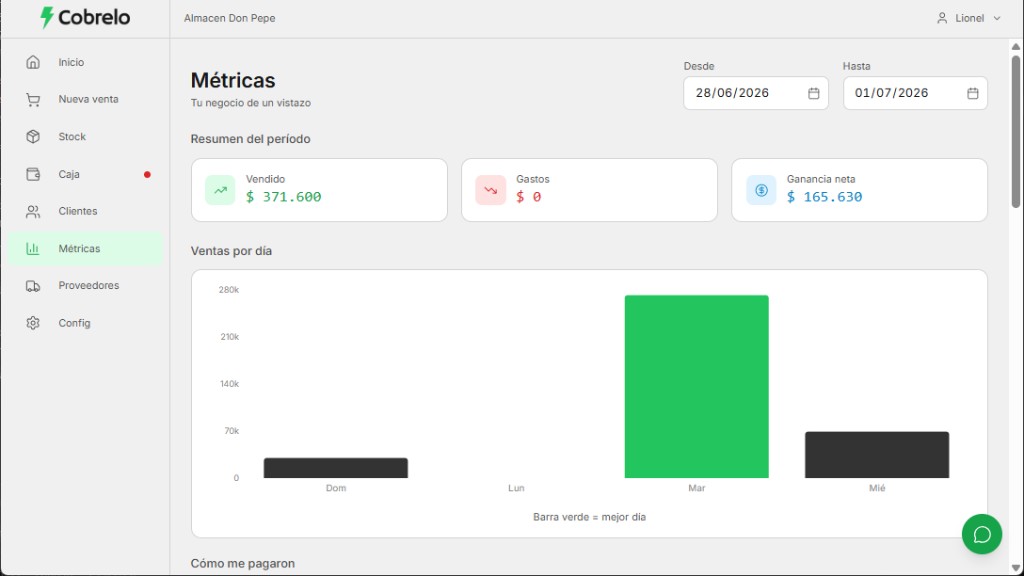This screenshot has width=1024, height=576.
Task: Click the Proveedores truck icon
Action: point(33,286)
